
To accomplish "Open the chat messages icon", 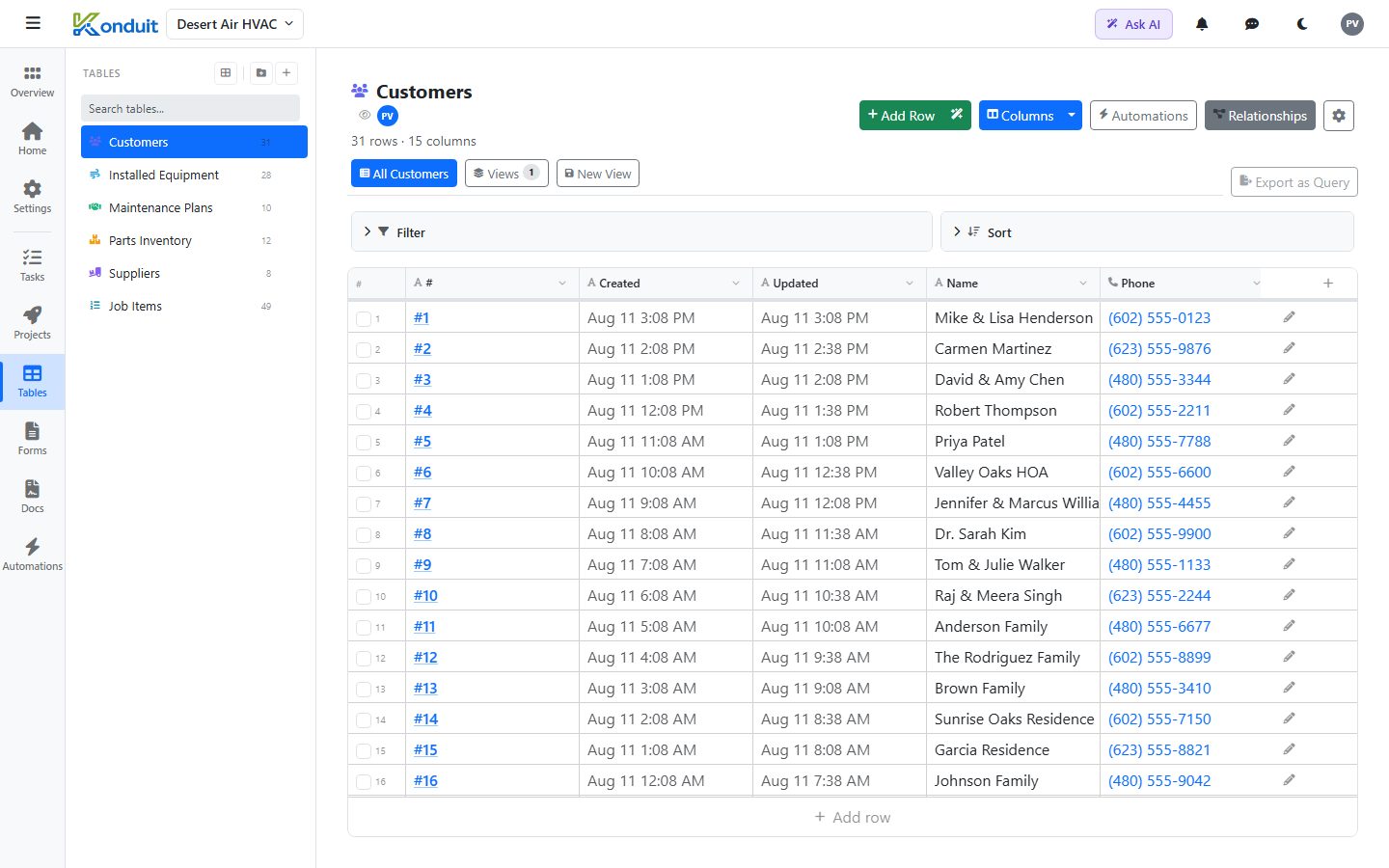I will tap(1252, 24).
